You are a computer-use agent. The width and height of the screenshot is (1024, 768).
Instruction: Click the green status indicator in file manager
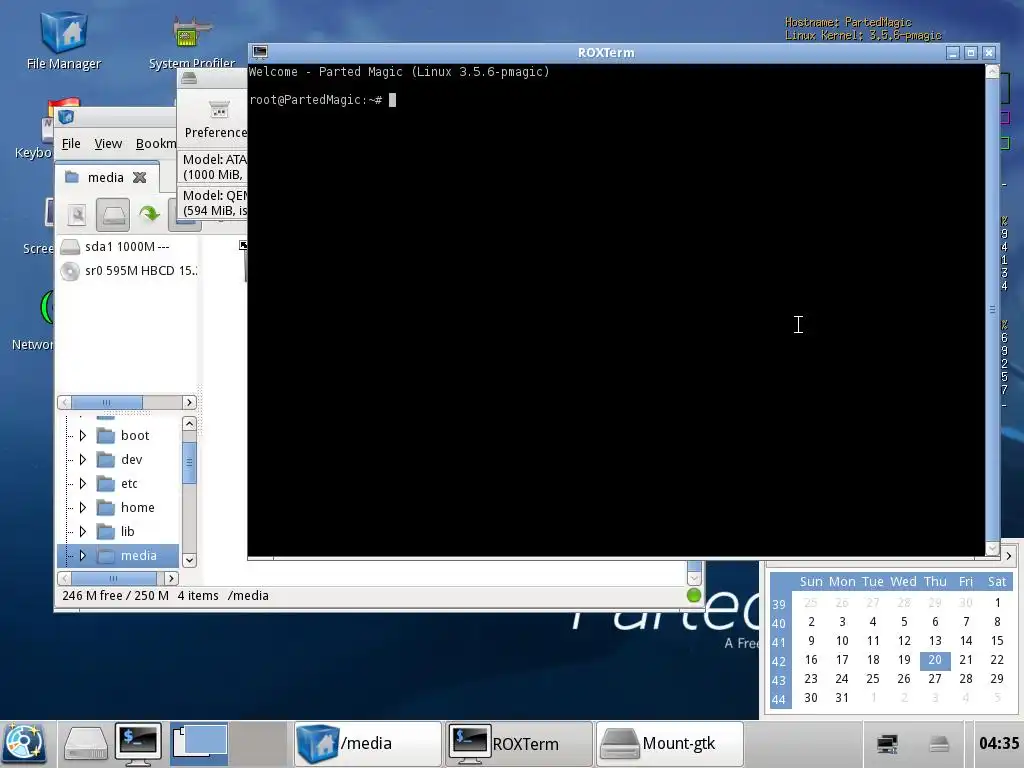click(x=694, y=595)
